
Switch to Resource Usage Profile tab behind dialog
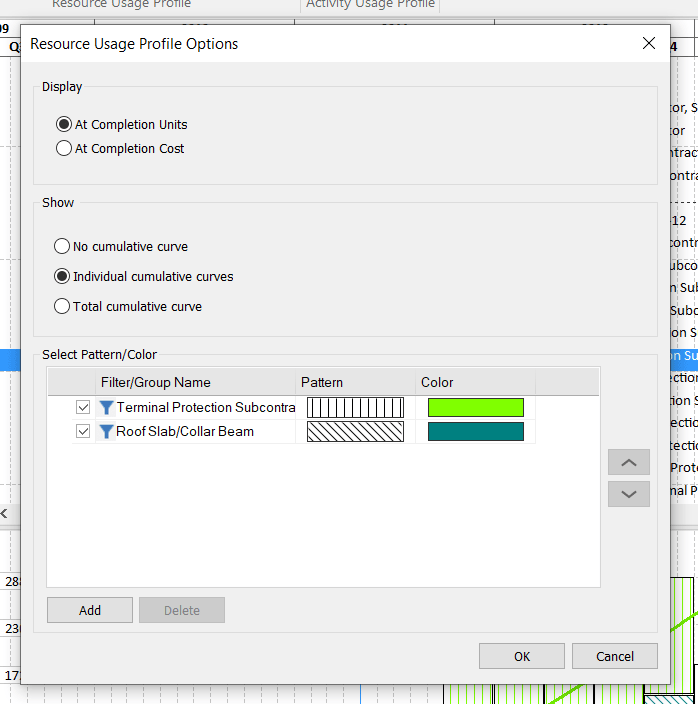pos(121,4)
